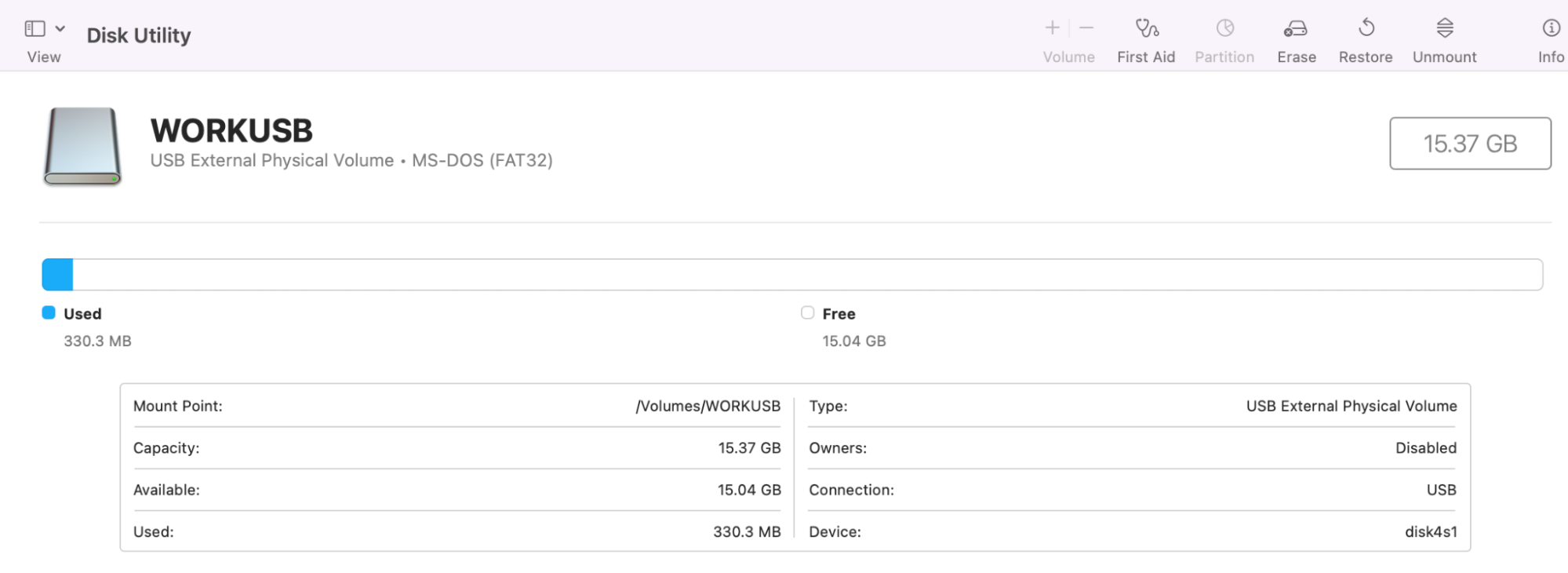Open the sidebar View menu icon

(35, 29)
